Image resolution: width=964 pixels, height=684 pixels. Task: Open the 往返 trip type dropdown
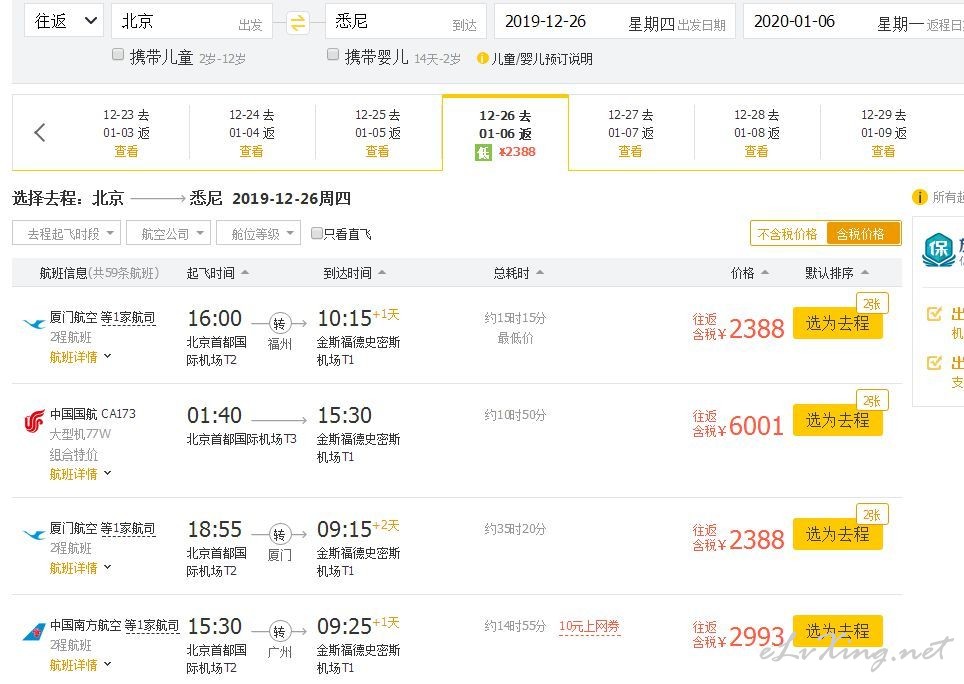pos(64,21)
